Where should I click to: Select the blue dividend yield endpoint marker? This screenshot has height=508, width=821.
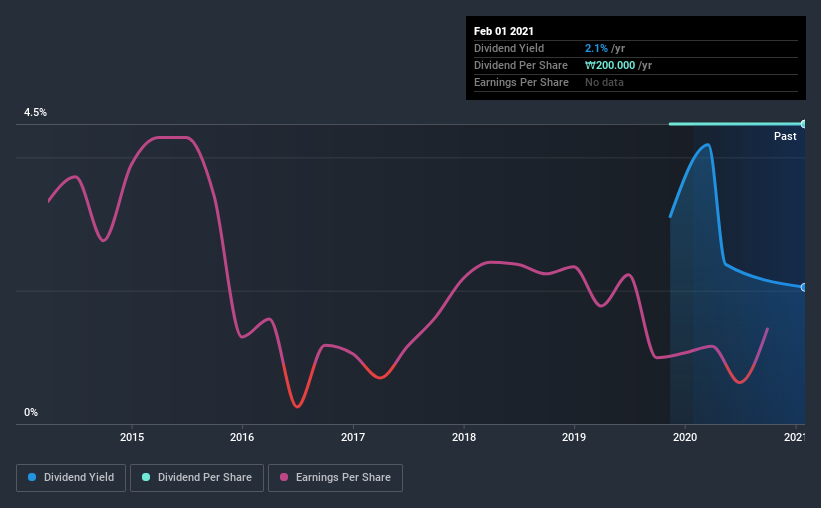(804, 288)
